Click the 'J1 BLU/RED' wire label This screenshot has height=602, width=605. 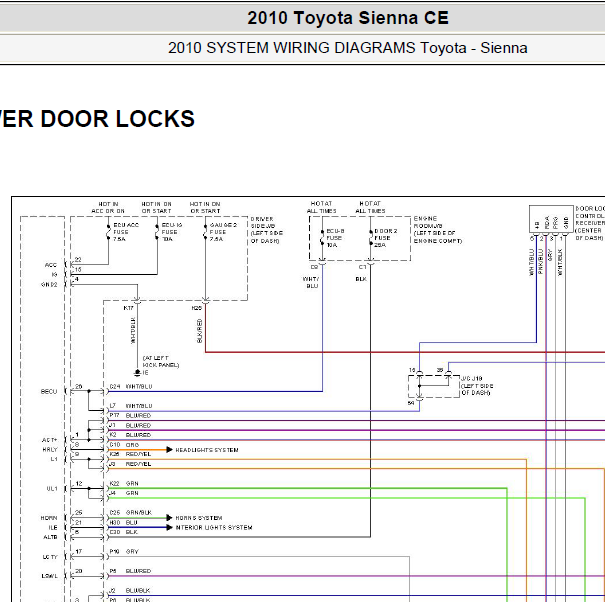tap(130, 425)
